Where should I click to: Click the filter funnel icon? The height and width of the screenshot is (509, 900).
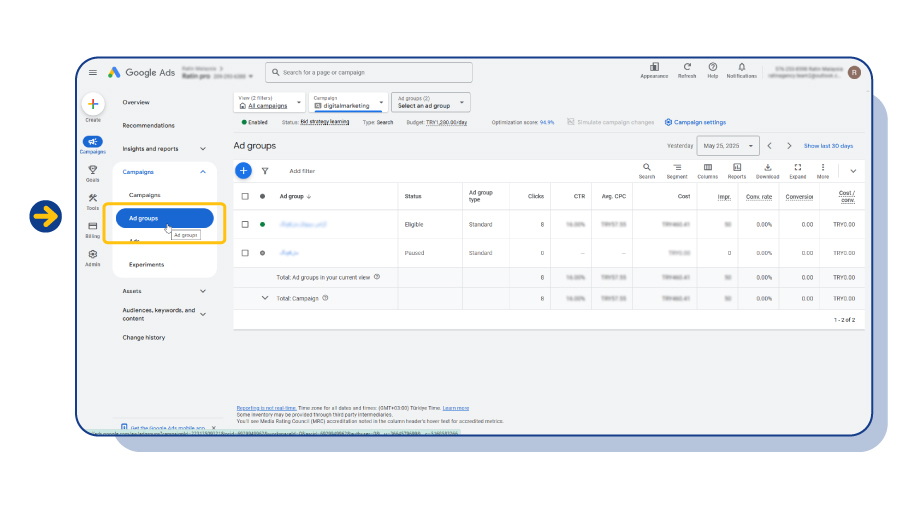(265, 171)
